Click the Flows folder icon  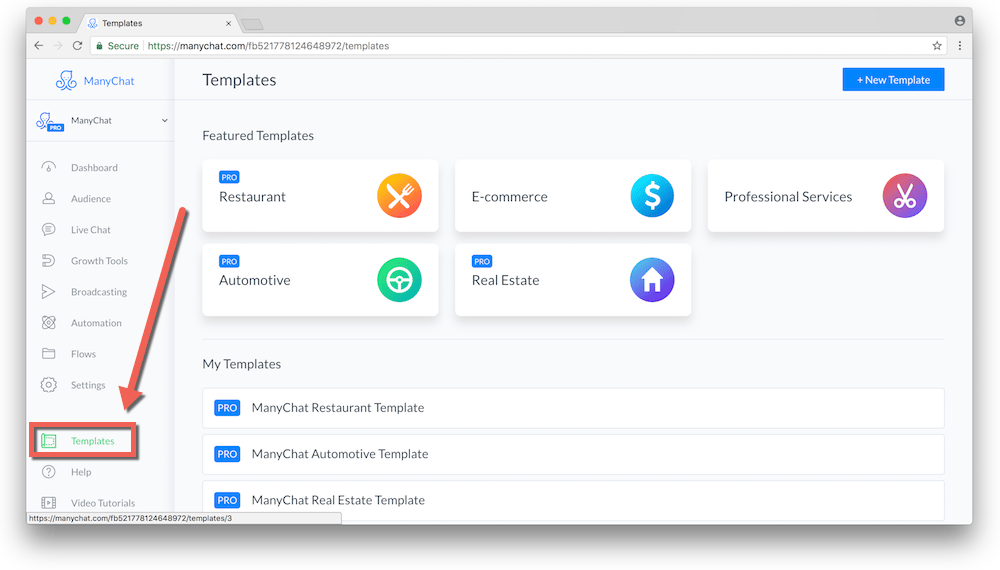[x=48, y=353]
